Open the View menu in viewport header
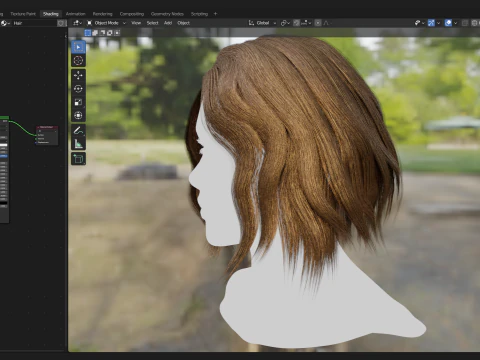The width and height of the screenshot is (480, 360). tap(136, 23)
